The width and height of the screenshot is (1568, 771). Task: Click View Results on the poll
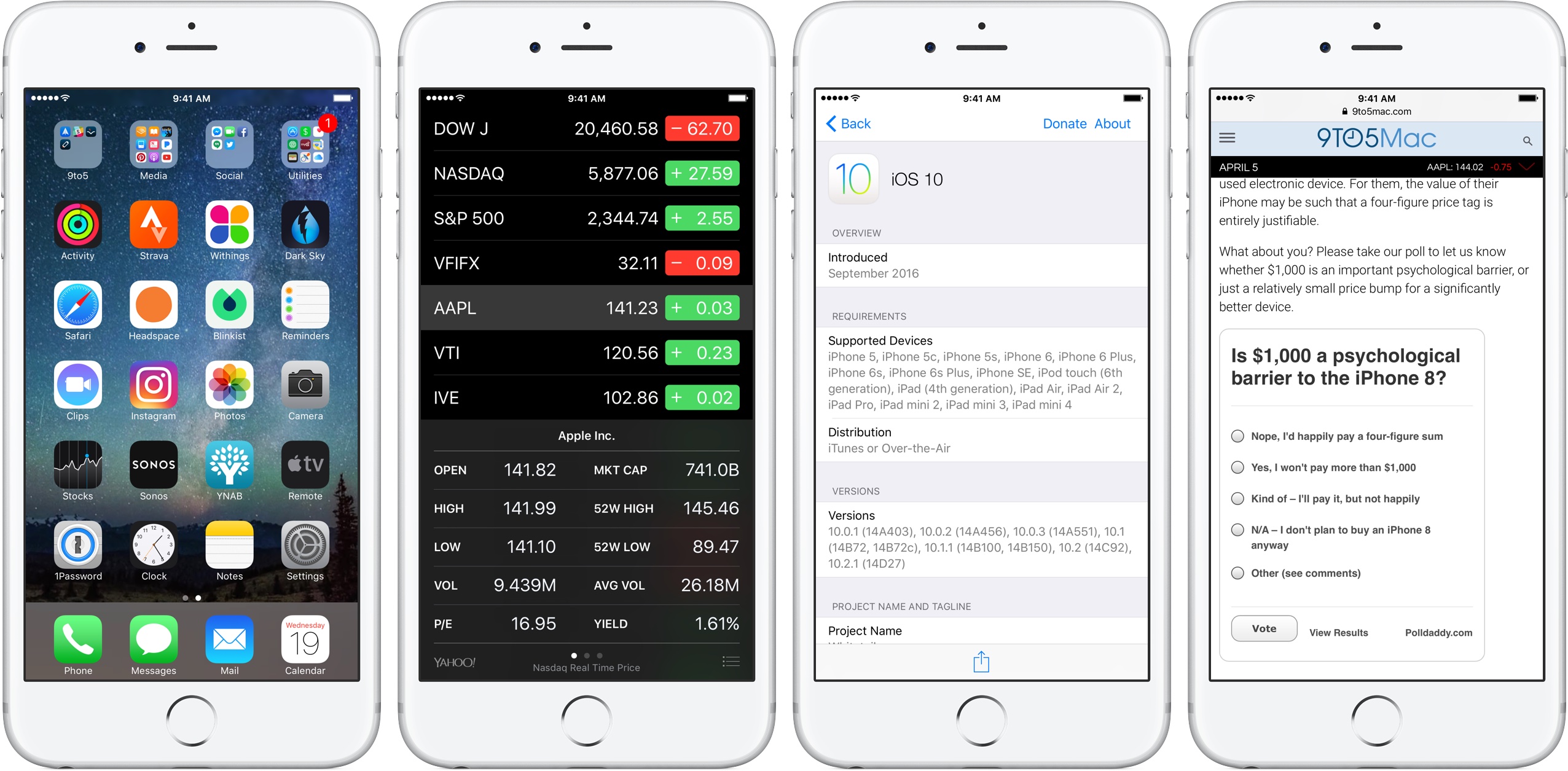[1347, 632]
